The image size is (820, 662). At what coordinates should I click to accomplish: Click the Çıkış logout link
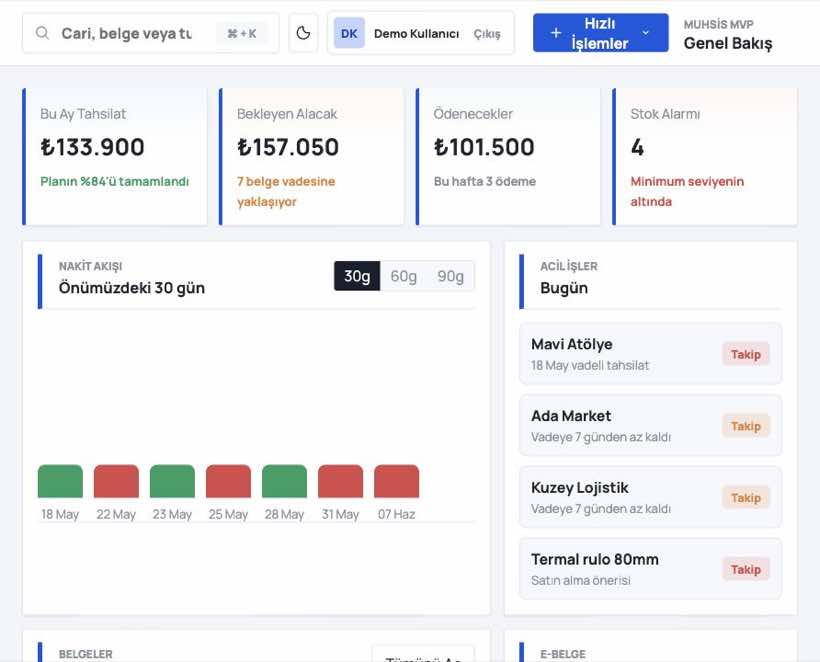pyautogui.click(x=487, y=33)
